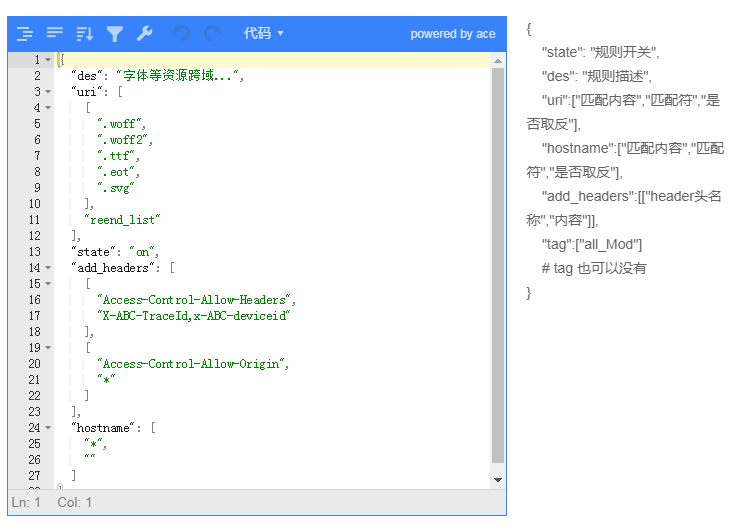Click the ".svg" string on line 9
Viewport: 735px width, 528px height.
116,188
